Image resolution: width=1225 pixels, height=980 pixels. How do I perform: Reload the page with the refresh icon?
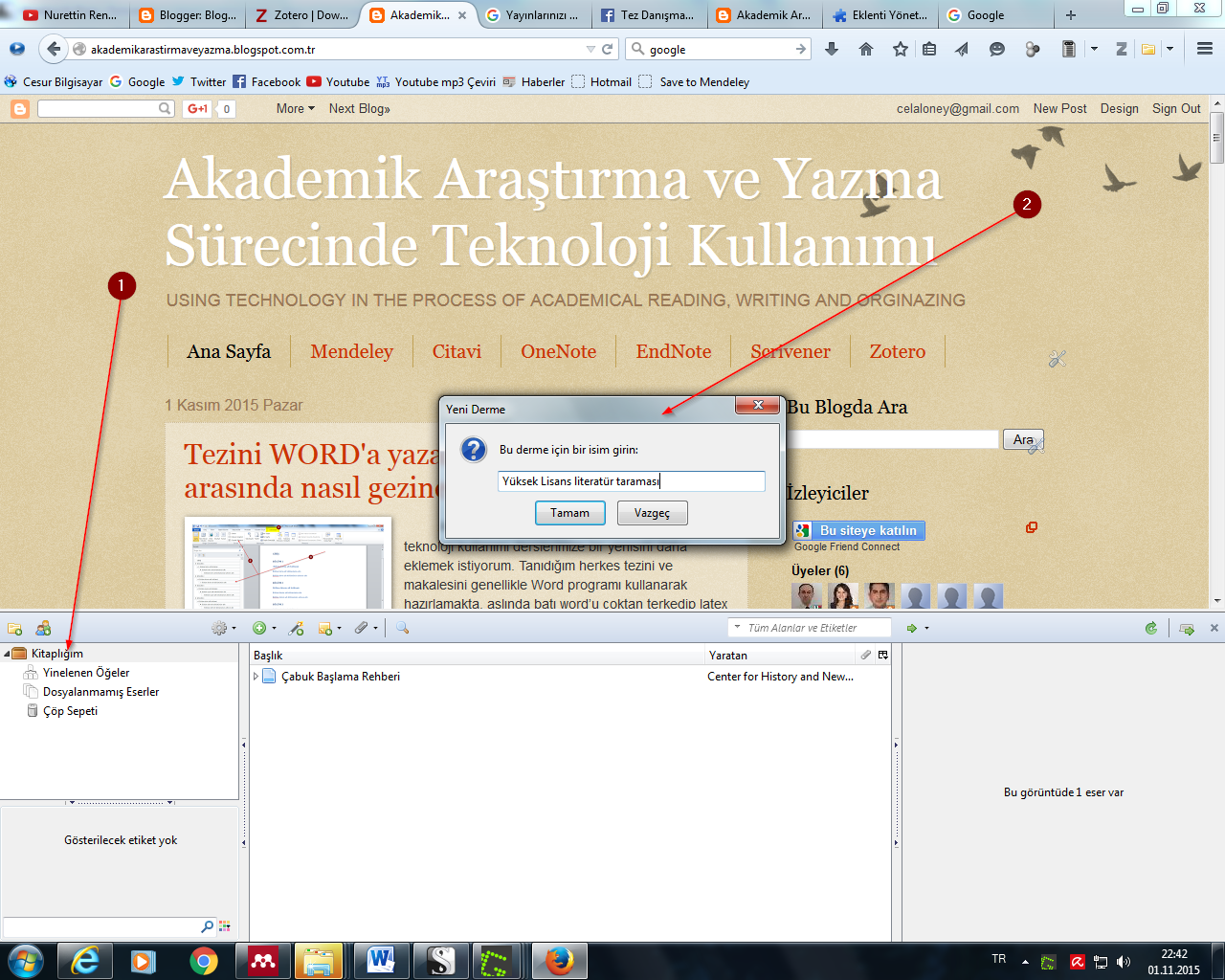[608, 49]
